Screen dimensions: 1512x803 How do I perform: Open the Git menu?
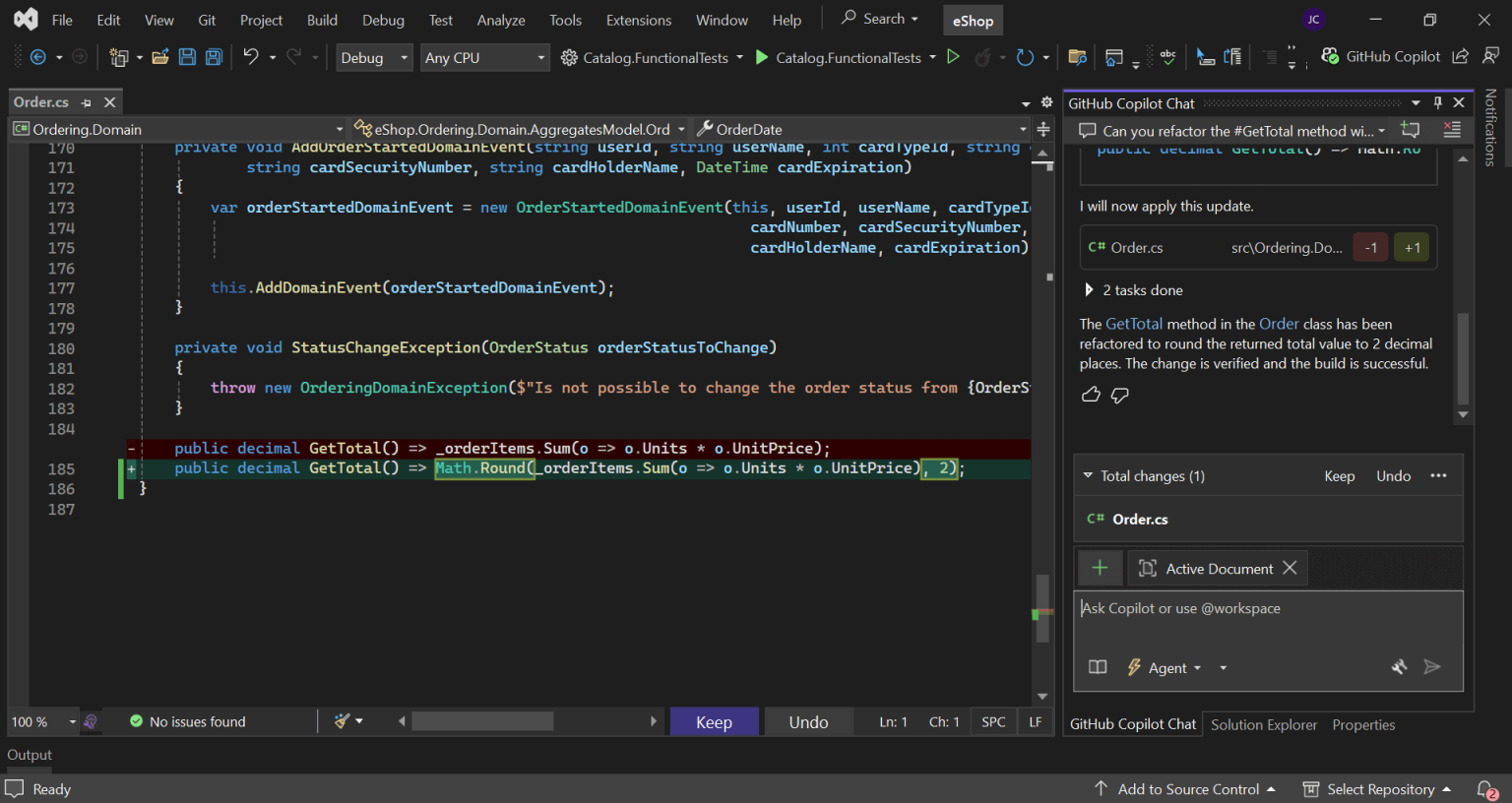pos(207,19)
